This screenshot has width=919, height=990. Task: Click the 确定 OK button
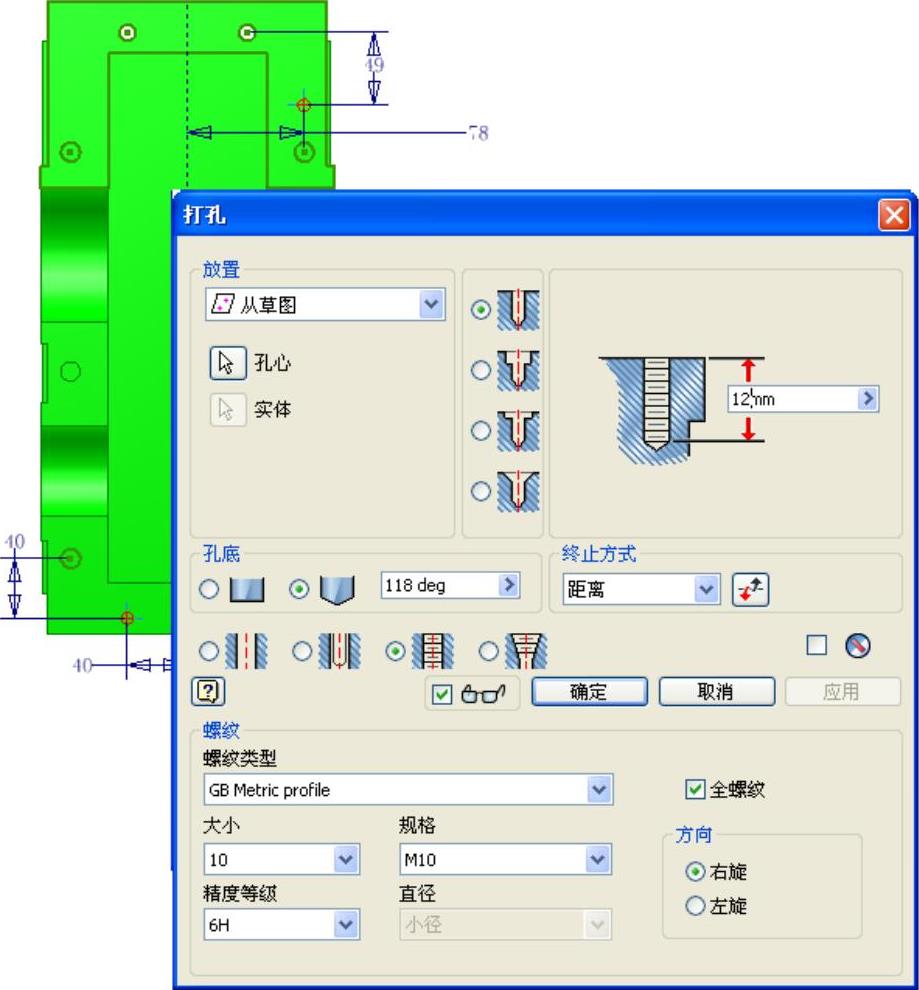click(590, 692)
